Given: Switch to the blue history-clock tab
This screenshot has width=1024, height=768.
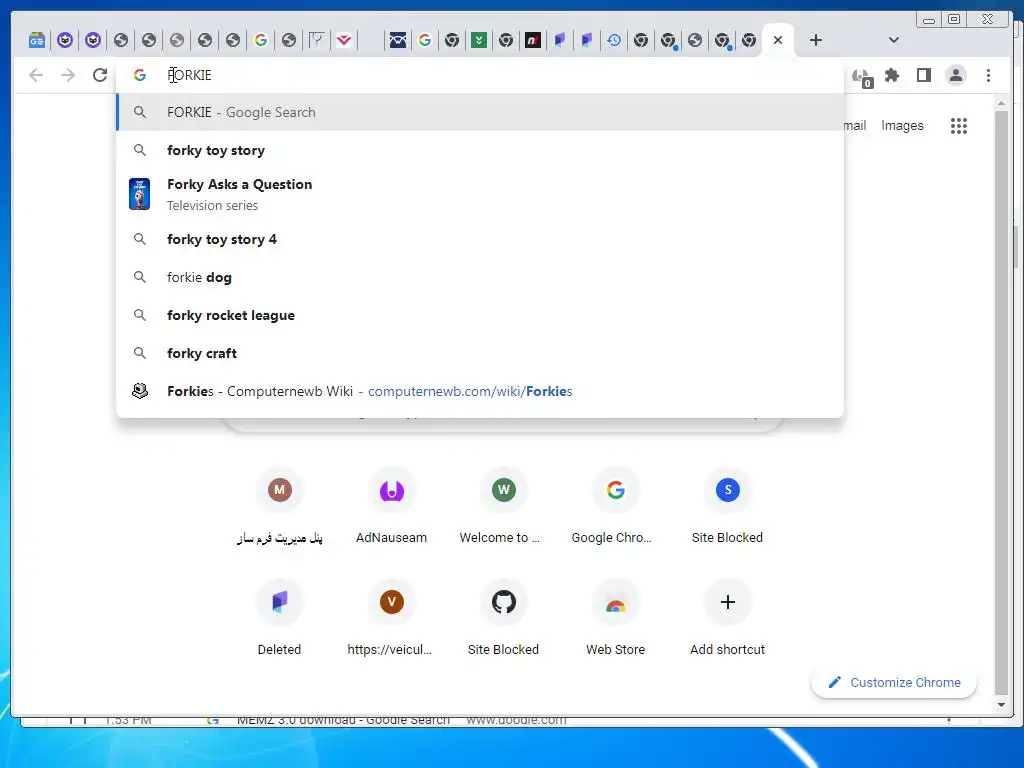Looking at the screenshot, I should point(613,40).
